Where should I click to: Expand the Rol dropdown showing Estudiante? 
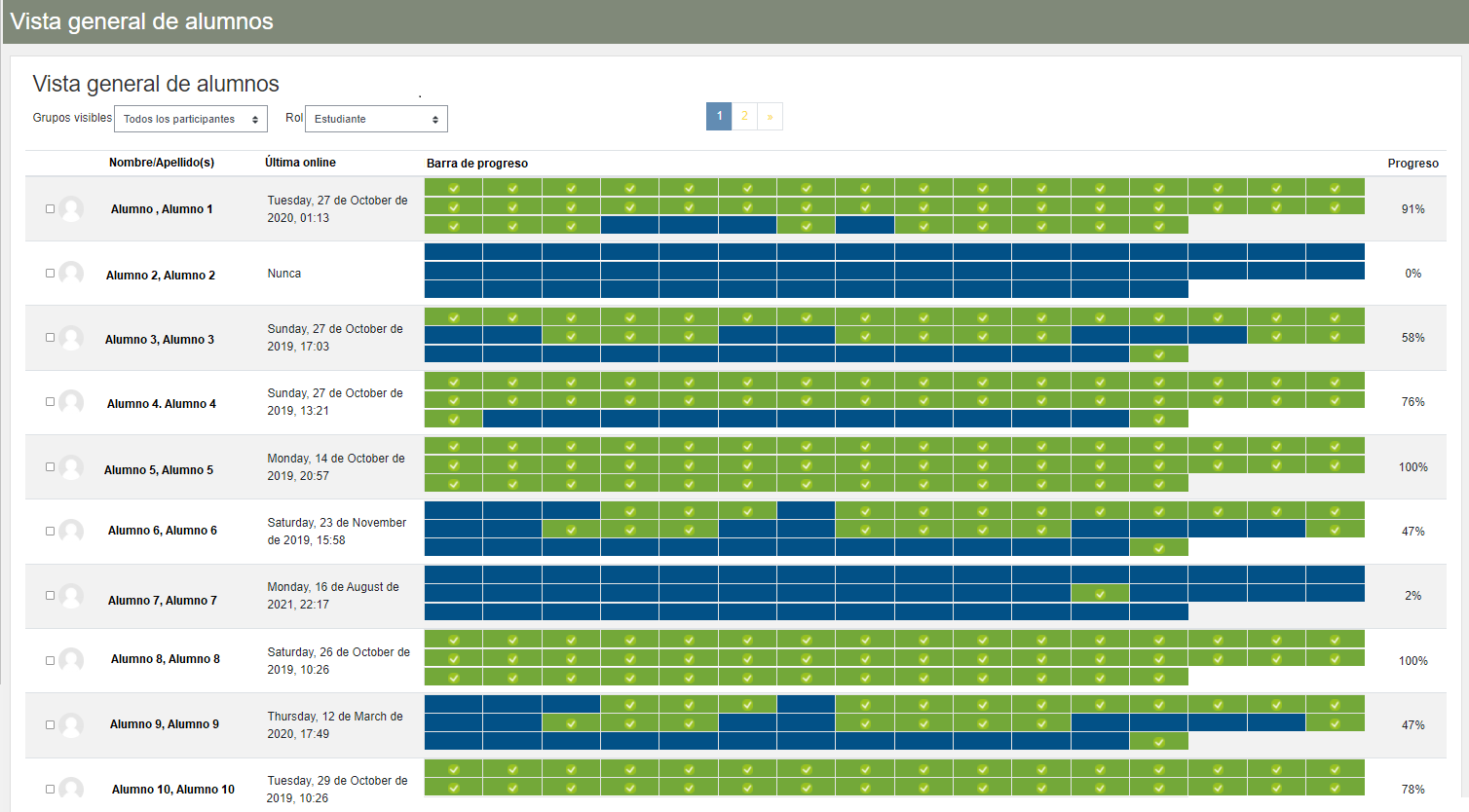tap(376, 119)
